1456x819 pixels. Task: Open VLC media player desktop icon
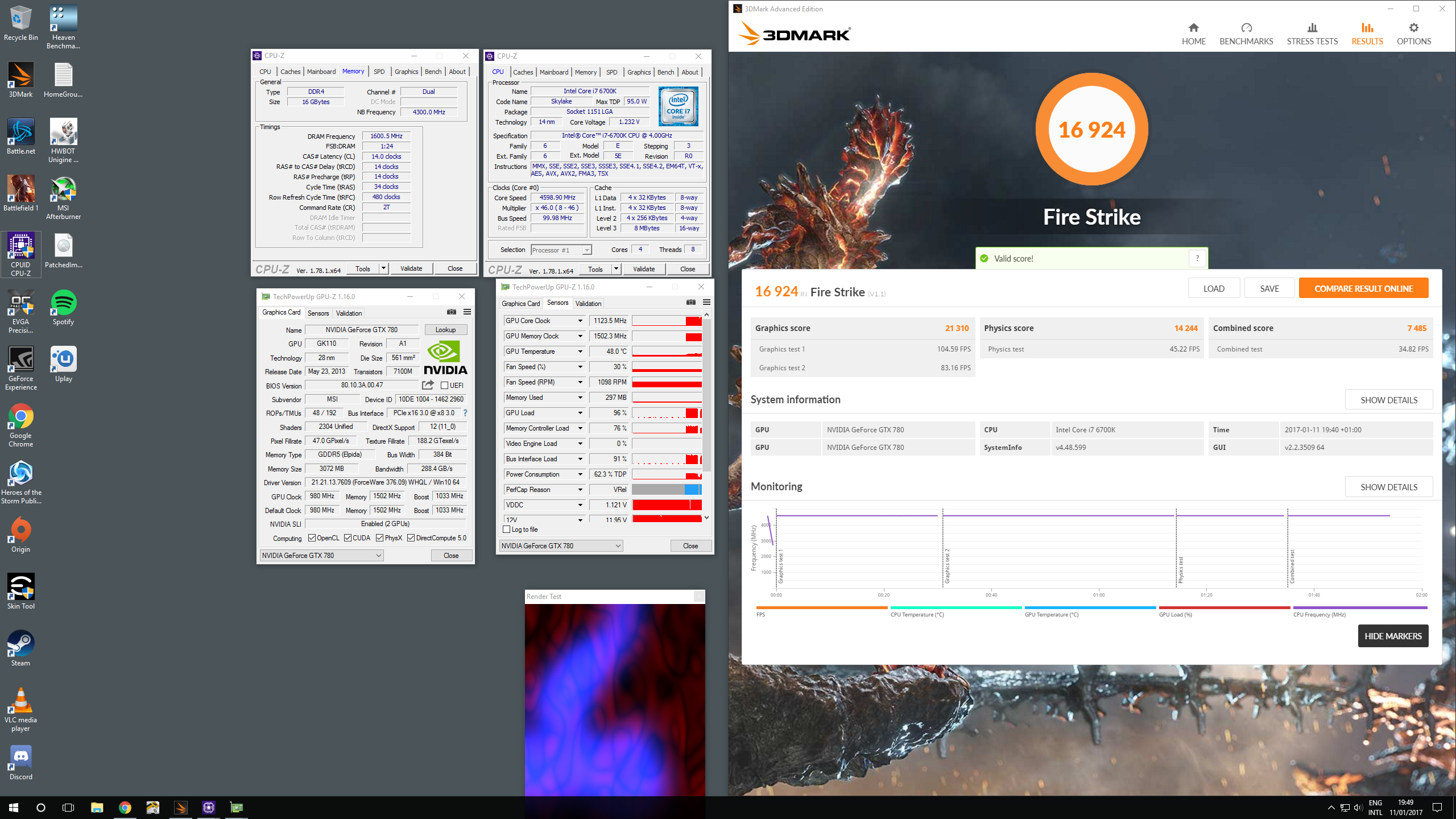[x=21, y=710]
